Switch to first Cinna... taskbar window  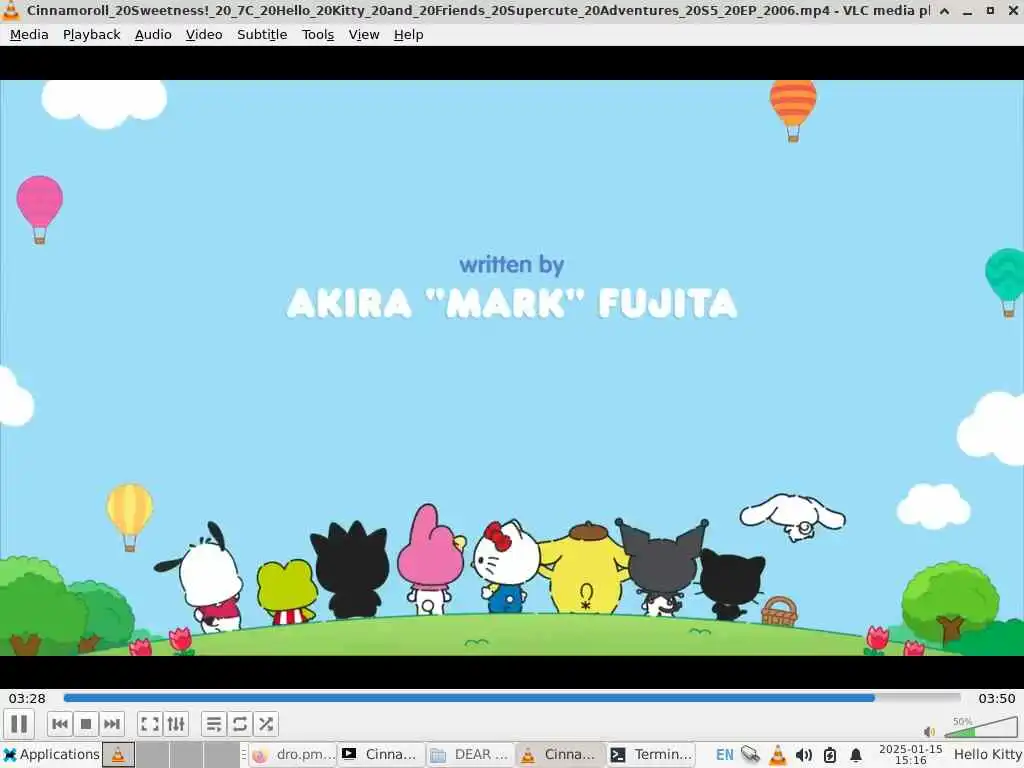pos(382,755)
